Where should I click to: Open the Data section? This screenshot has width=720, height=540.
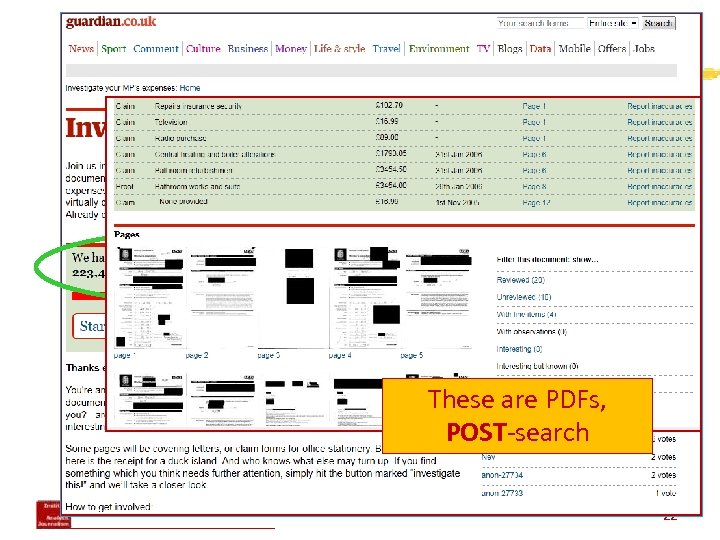(540, 49)
